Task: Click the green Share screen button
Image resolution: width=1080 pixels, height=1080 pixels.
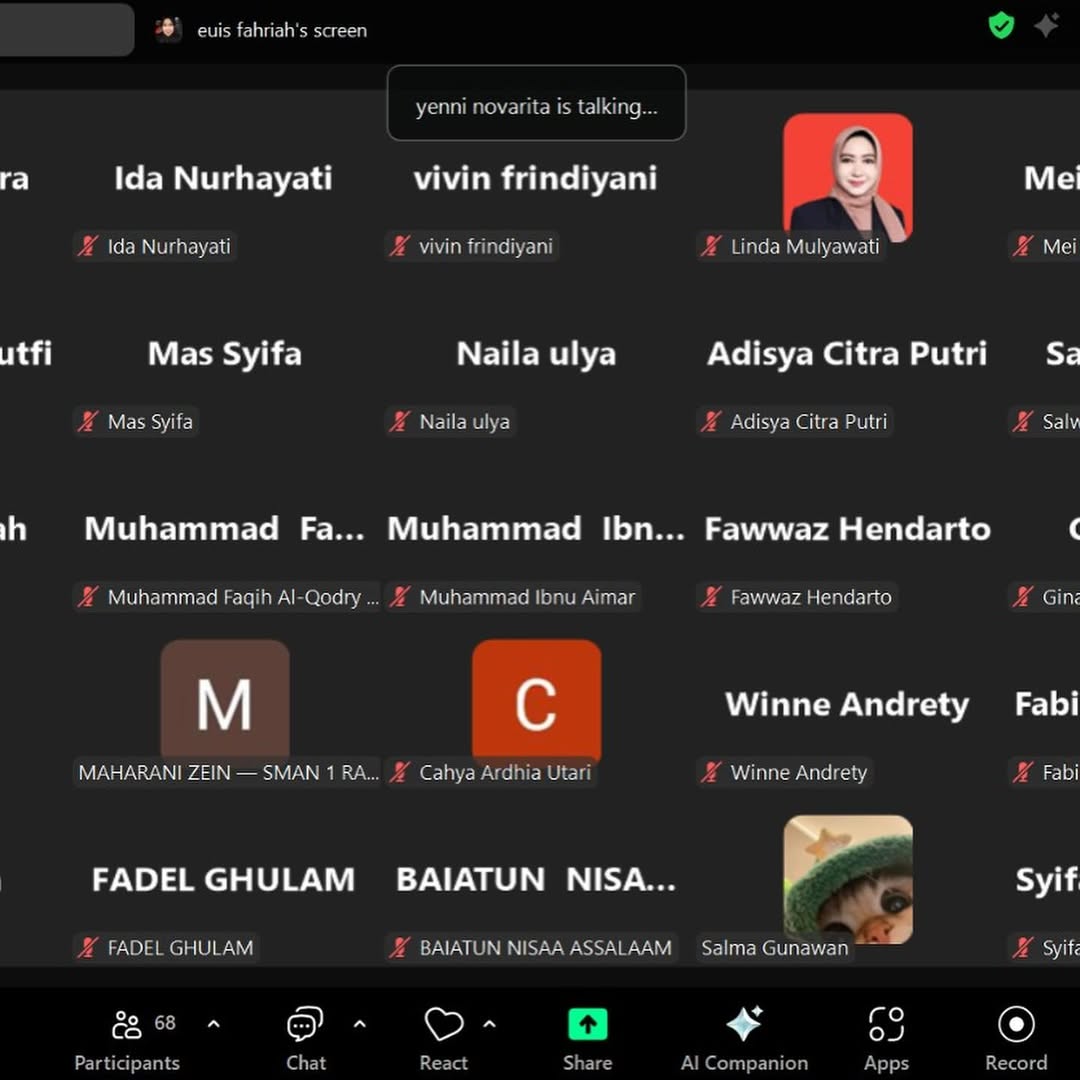Action: point(587,1026)
